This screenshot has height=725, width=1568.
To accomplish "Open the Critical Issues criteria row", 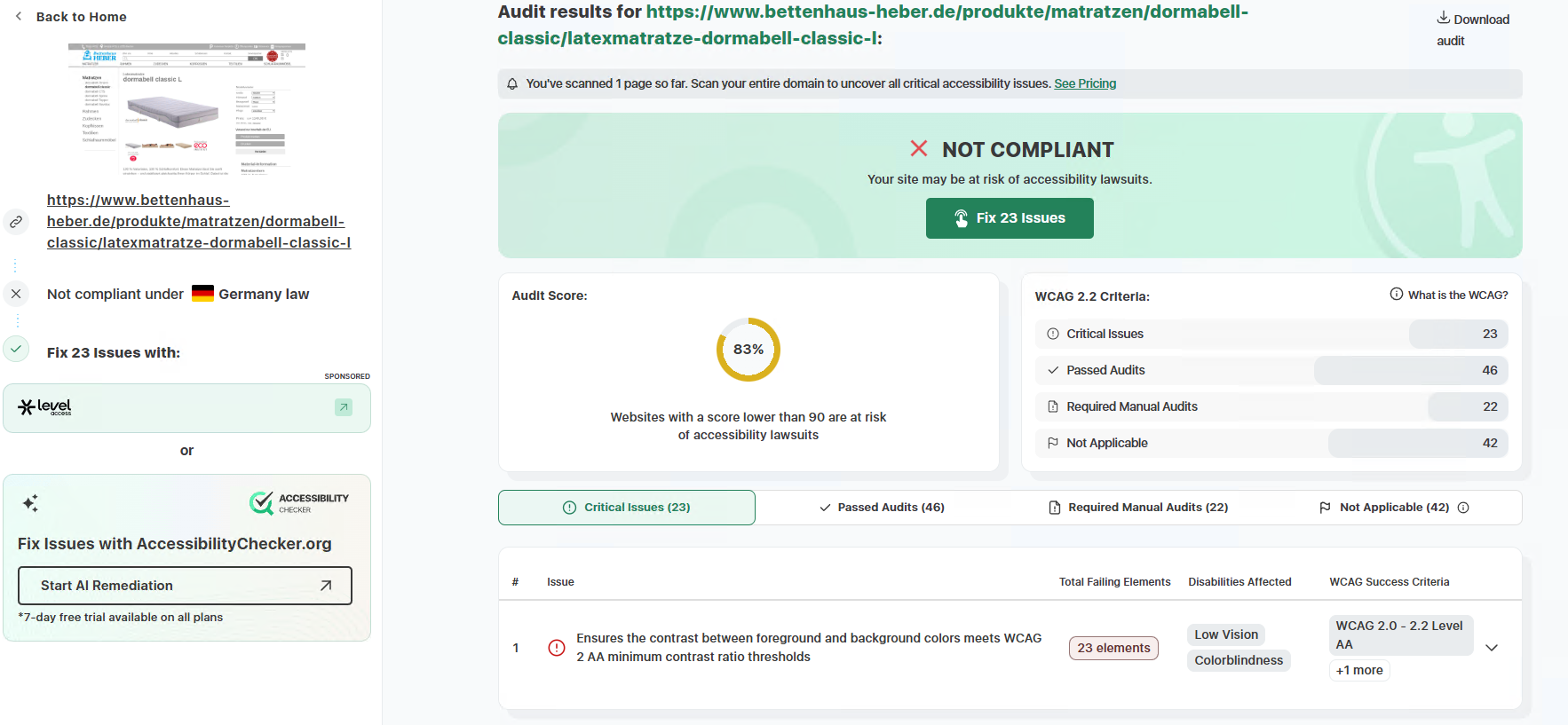I will (x=1271, y=334).
